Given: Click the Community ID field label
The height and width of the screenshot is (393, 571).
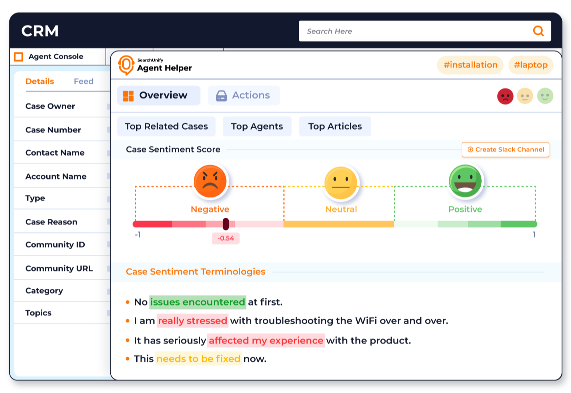Looking at the screenshot, I should (55, 245).
